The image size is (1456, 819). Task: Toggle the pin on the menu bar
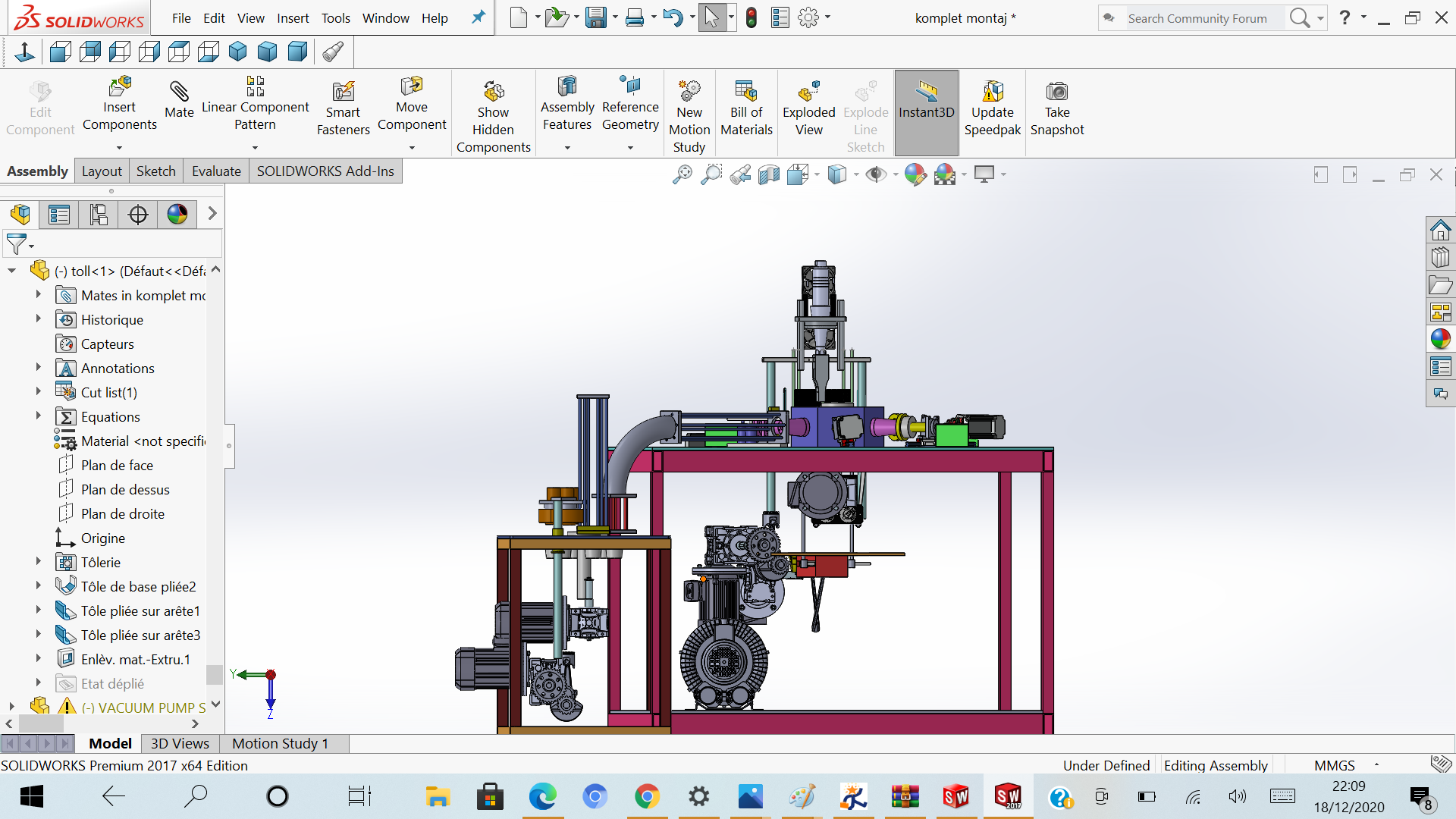pyautogui.click(x=478, y=17)
